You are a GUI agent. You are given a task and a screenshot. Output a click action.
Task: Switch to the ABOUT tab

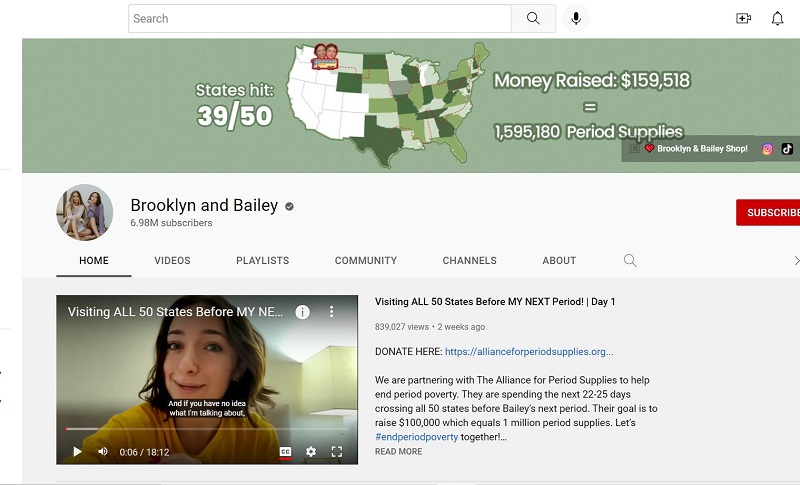tap(559, 261)
